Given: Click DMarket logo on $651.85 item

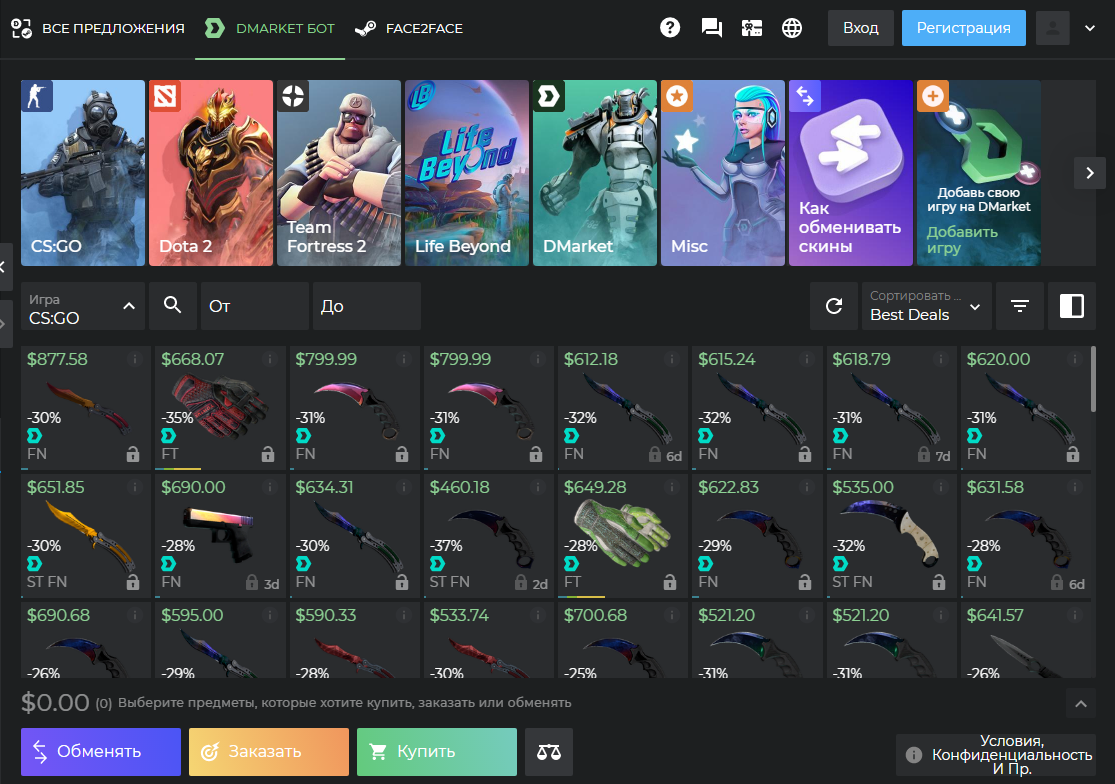Looking at the screenshot, I should coord(34,564).
